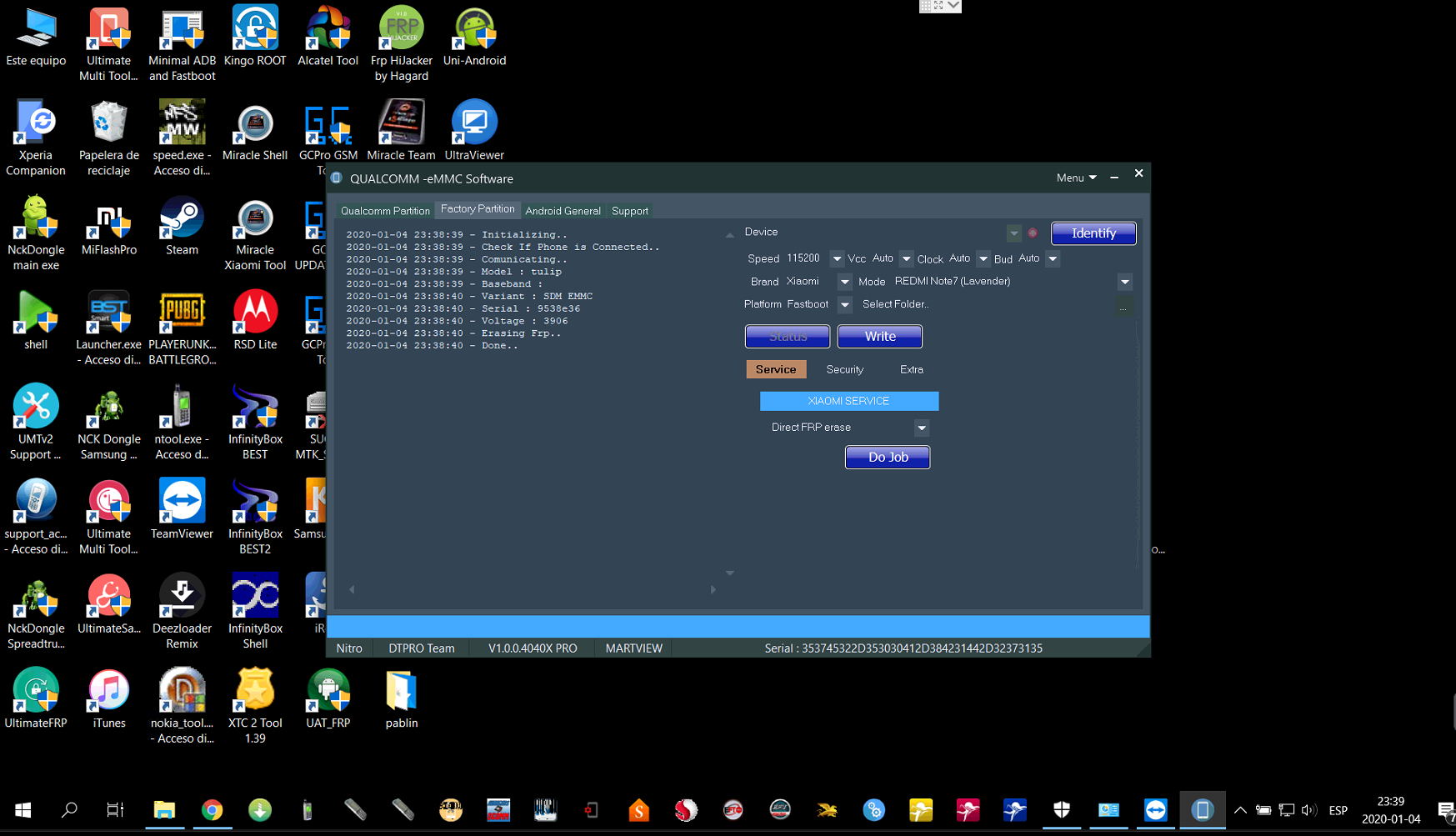
Task: Click the Select Folder browse field
Action: [1123, 306]
